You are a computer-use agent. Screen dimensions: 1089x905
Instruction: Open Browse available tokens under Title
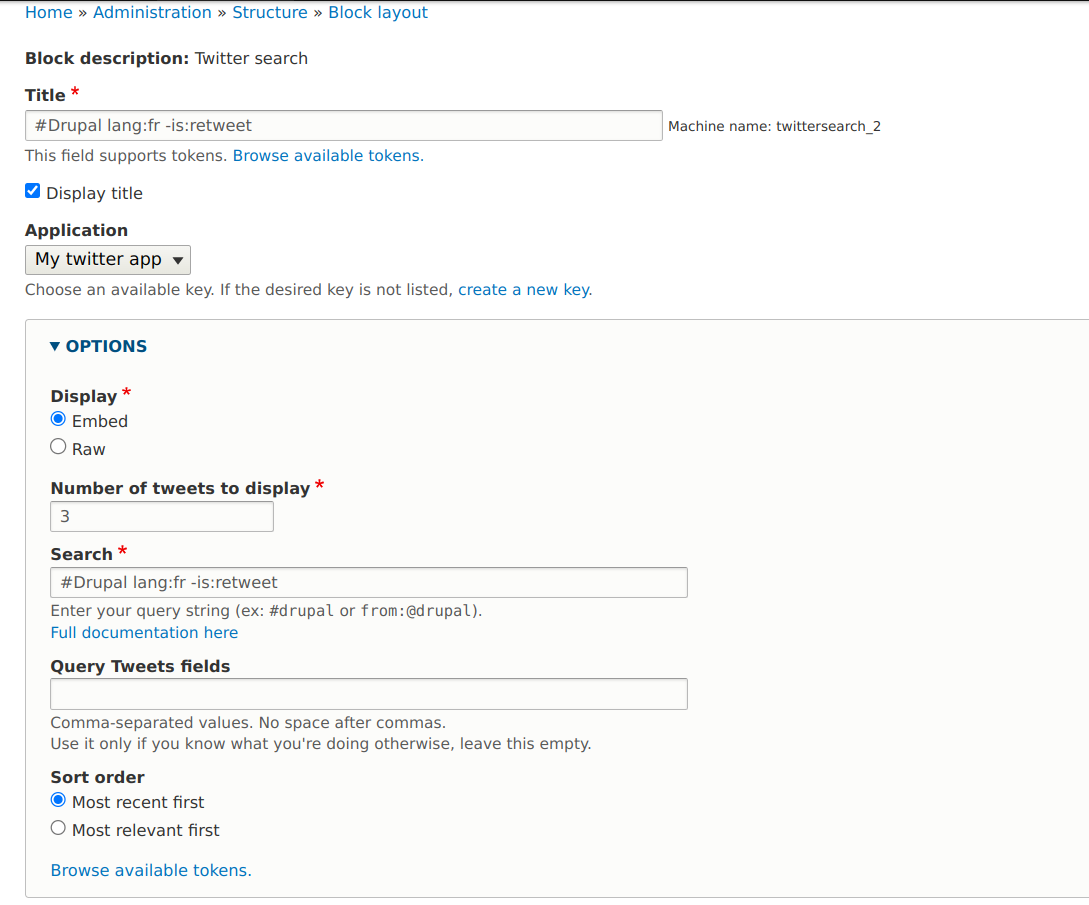[x=328, y=156]
